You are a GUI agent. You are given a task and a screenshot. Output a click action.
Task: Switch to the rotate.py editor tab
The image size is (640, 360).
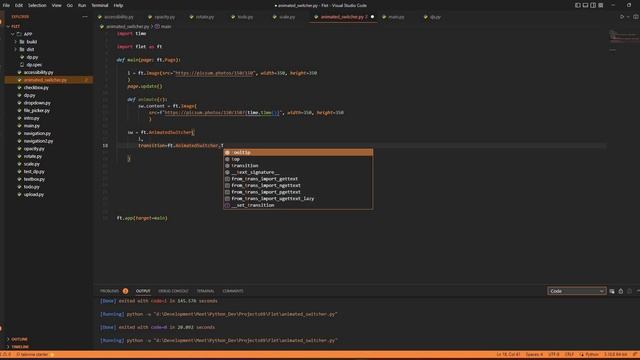tap(202, 17)
